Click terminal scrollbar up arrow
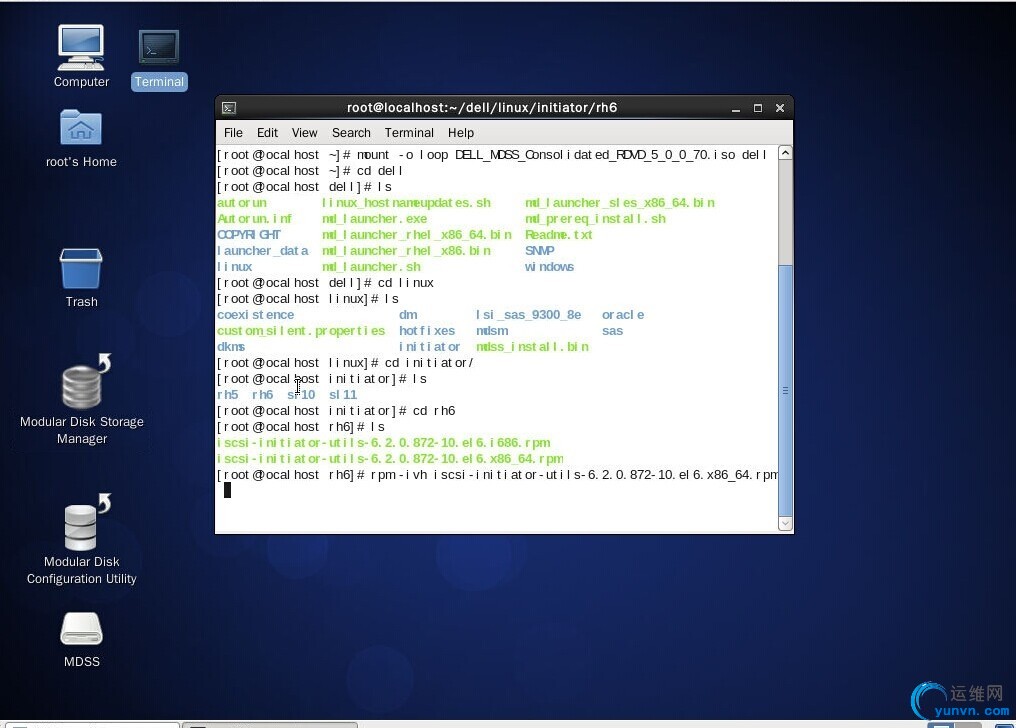This screenshot has height=728, width=1016. coord(785,154)
